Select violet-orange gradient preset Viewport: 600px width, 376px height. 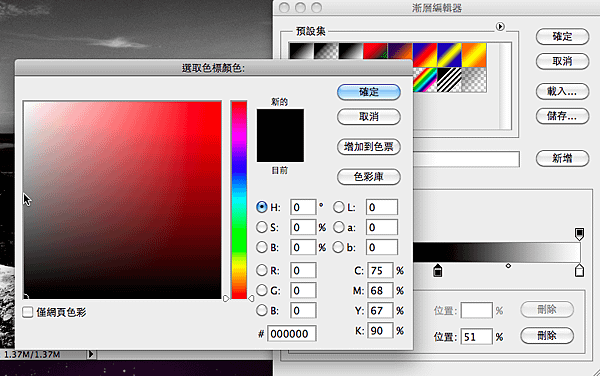coord(400,51)
